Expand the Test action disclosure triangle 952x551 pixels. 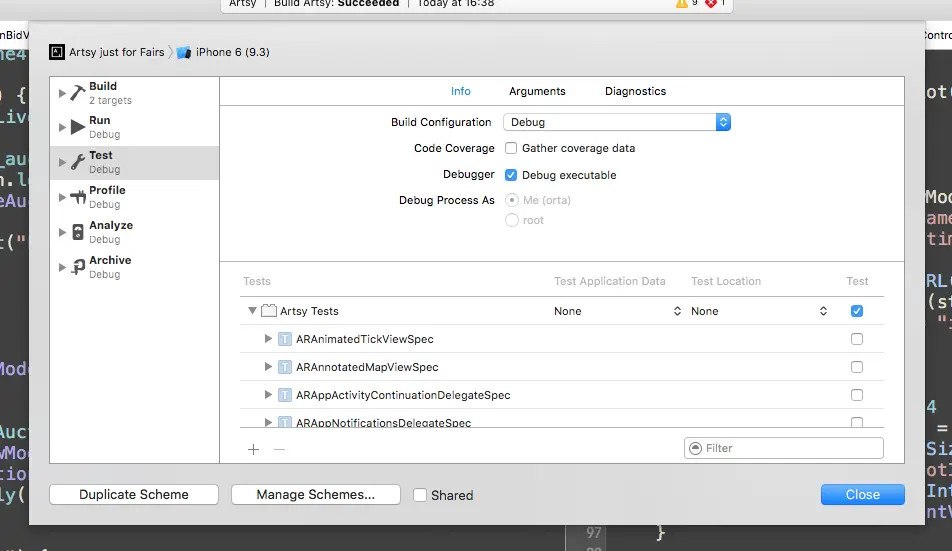(x=62, y=162)
